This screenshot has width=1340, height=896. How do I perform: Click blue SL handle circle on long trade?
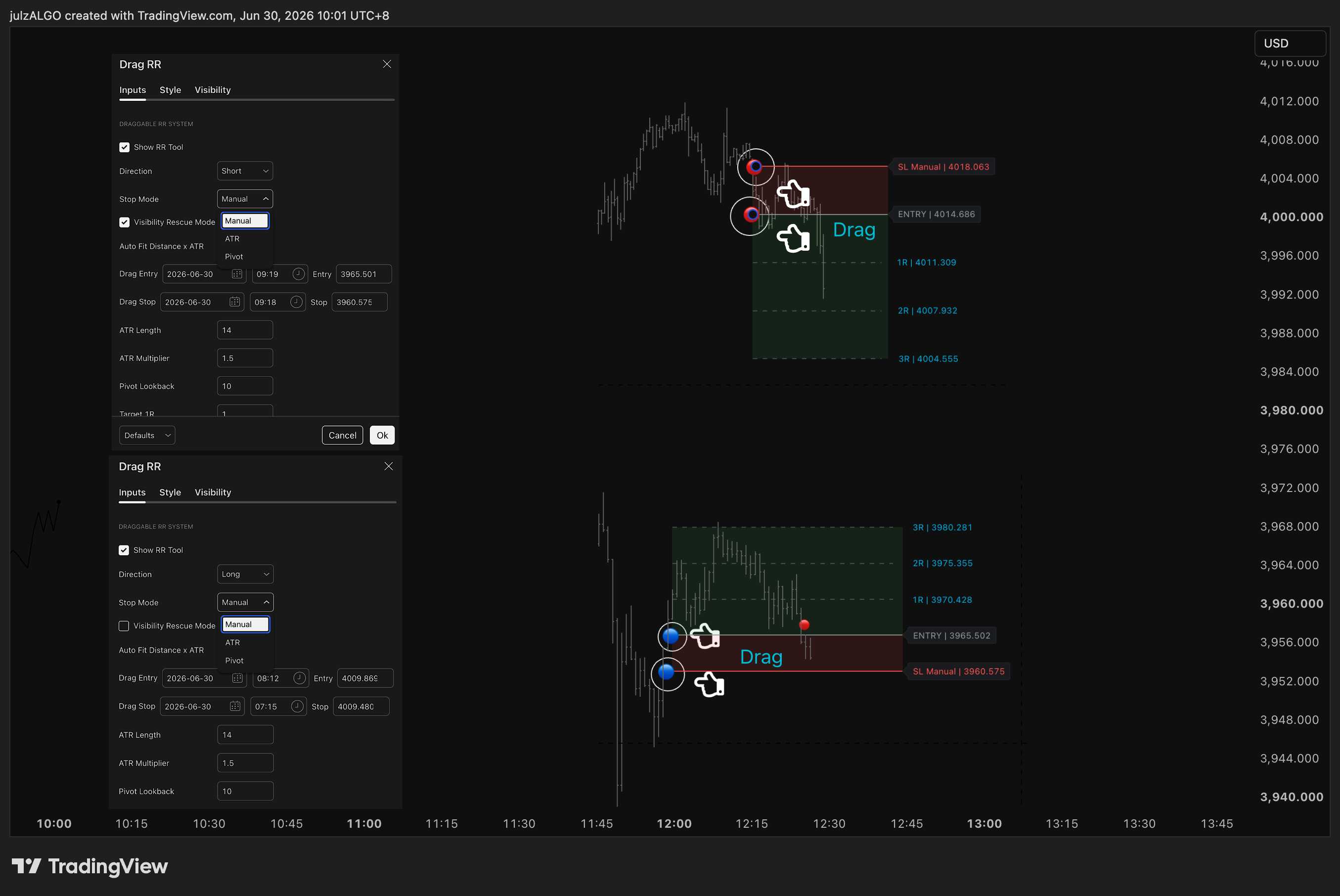pos(666,672)
